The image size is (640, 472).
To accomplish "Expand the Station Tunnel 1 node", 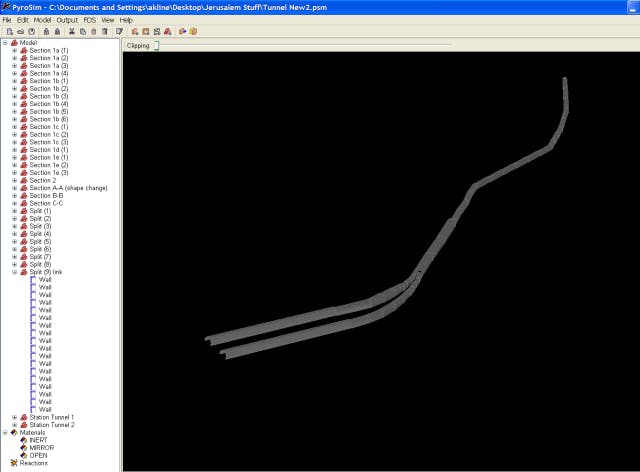I will tap(14, 417).
